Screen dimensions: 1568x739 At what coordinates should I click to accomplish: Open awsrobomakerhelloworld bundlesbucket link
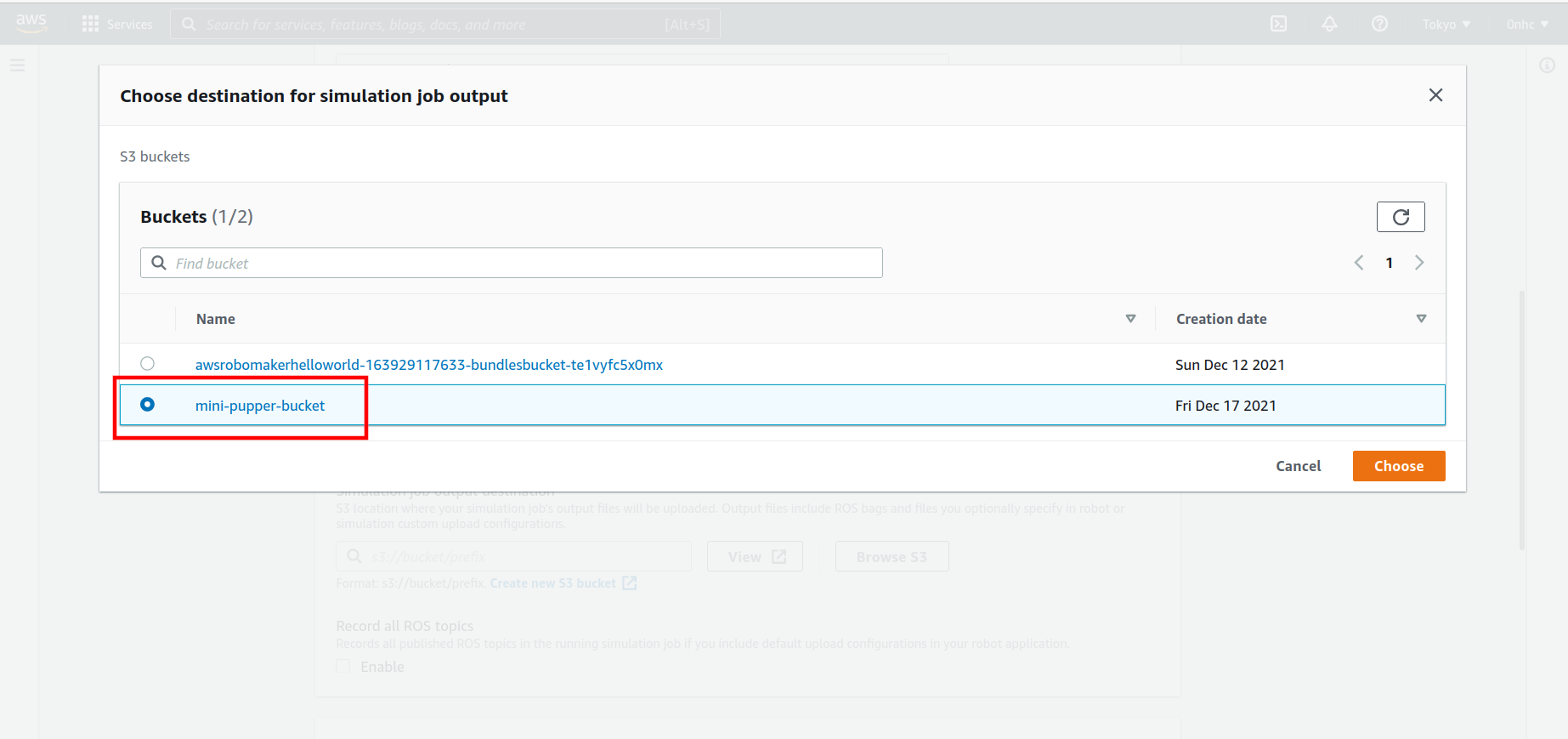[x=429, y=365]
